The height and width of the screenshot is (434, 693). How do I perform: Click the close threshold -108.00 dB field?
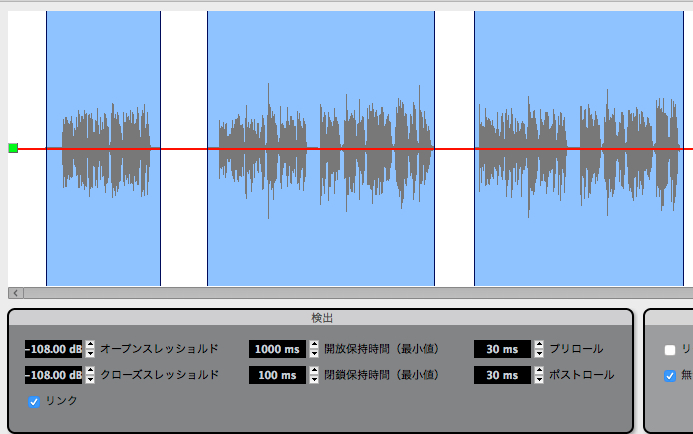53,375
